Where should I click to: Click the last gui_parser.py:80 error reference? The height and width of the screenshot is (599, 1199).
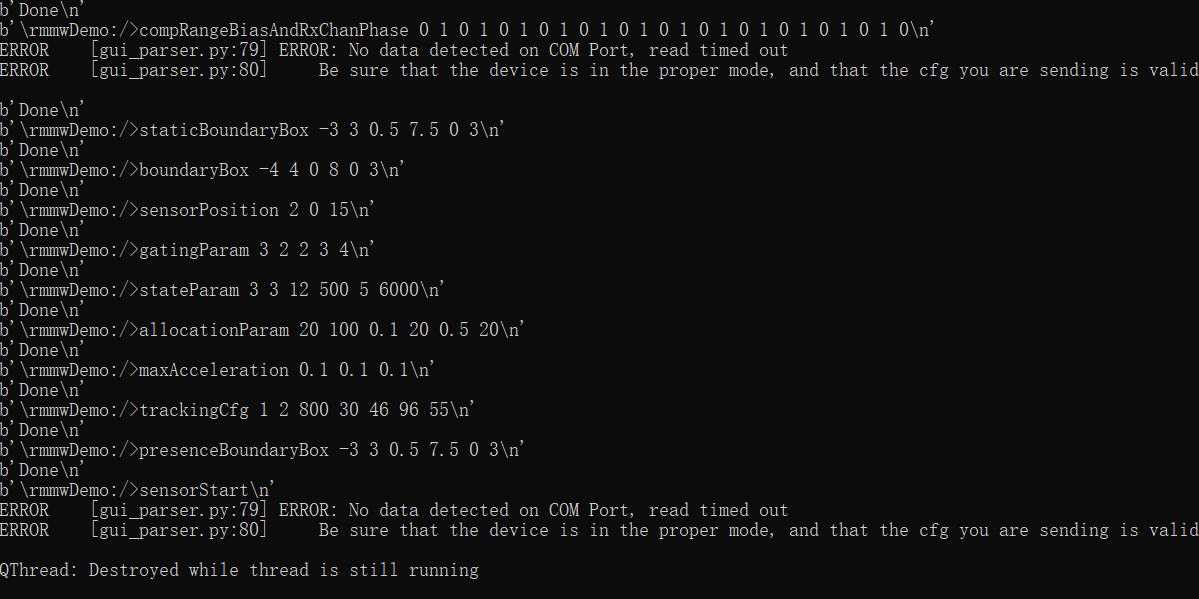[178, 530]
